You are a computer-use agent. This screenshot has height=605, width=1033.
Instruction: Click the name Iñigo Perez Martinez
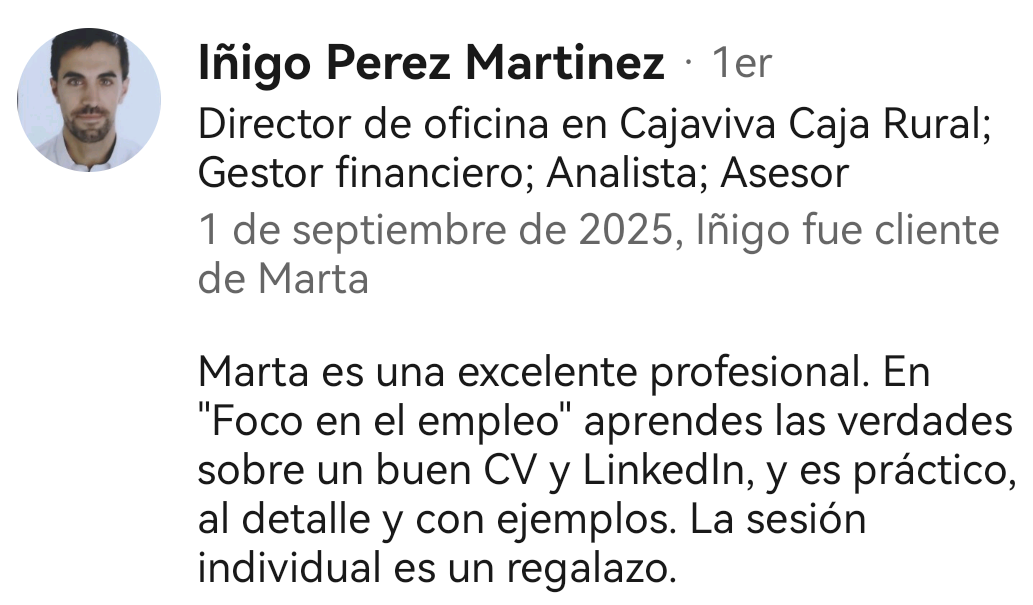click(x=431, y=63)
